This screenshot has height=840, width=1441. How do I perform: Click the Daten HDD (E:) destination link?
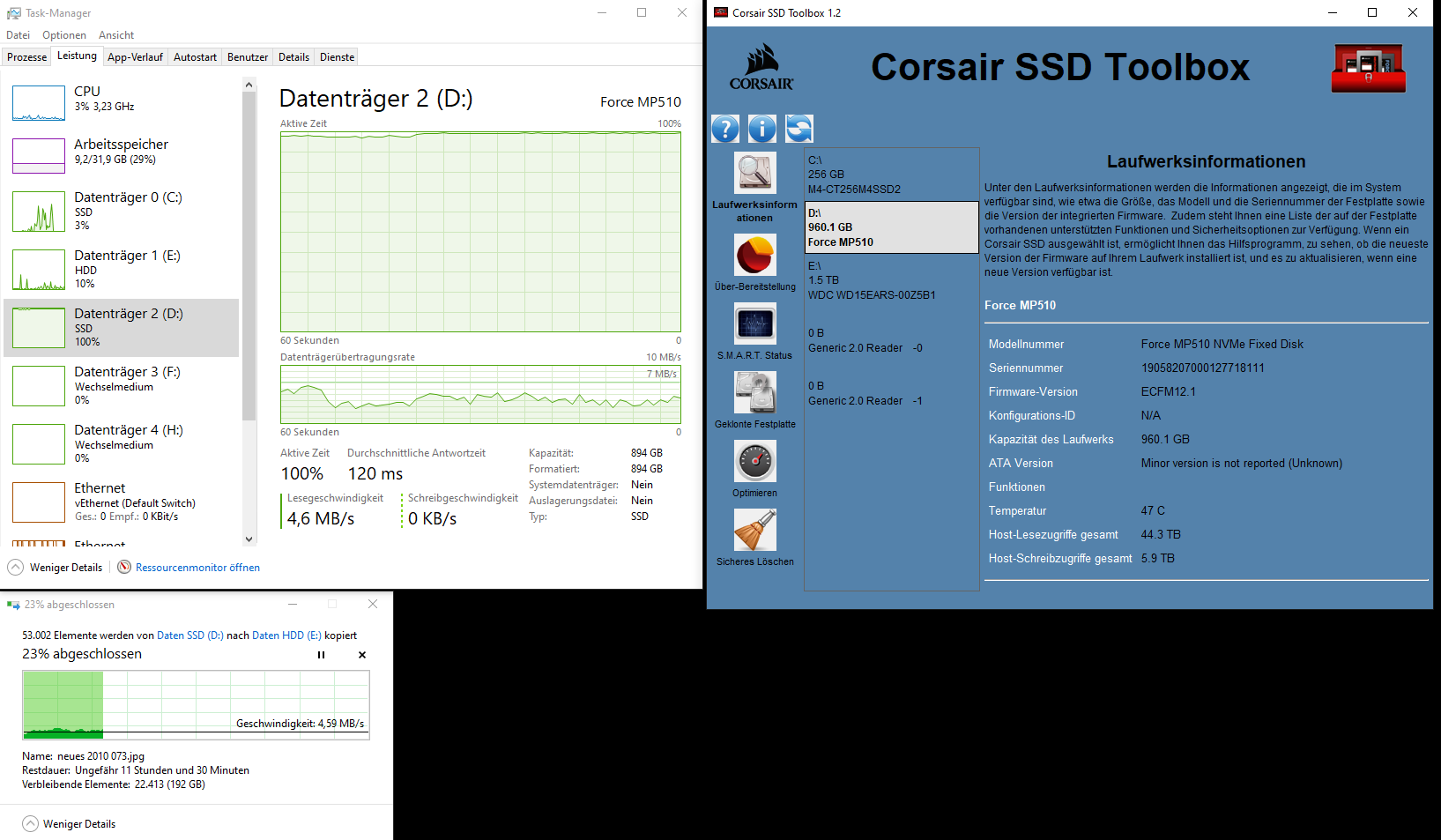[287, 636]
